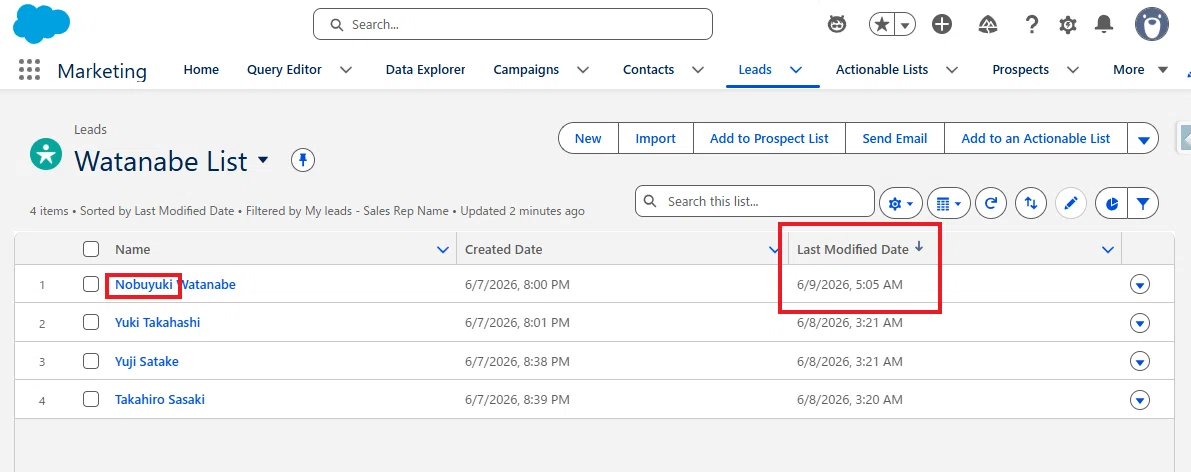Click the 6/7/2026, 8:38 PM cell

tap(517, 362)
